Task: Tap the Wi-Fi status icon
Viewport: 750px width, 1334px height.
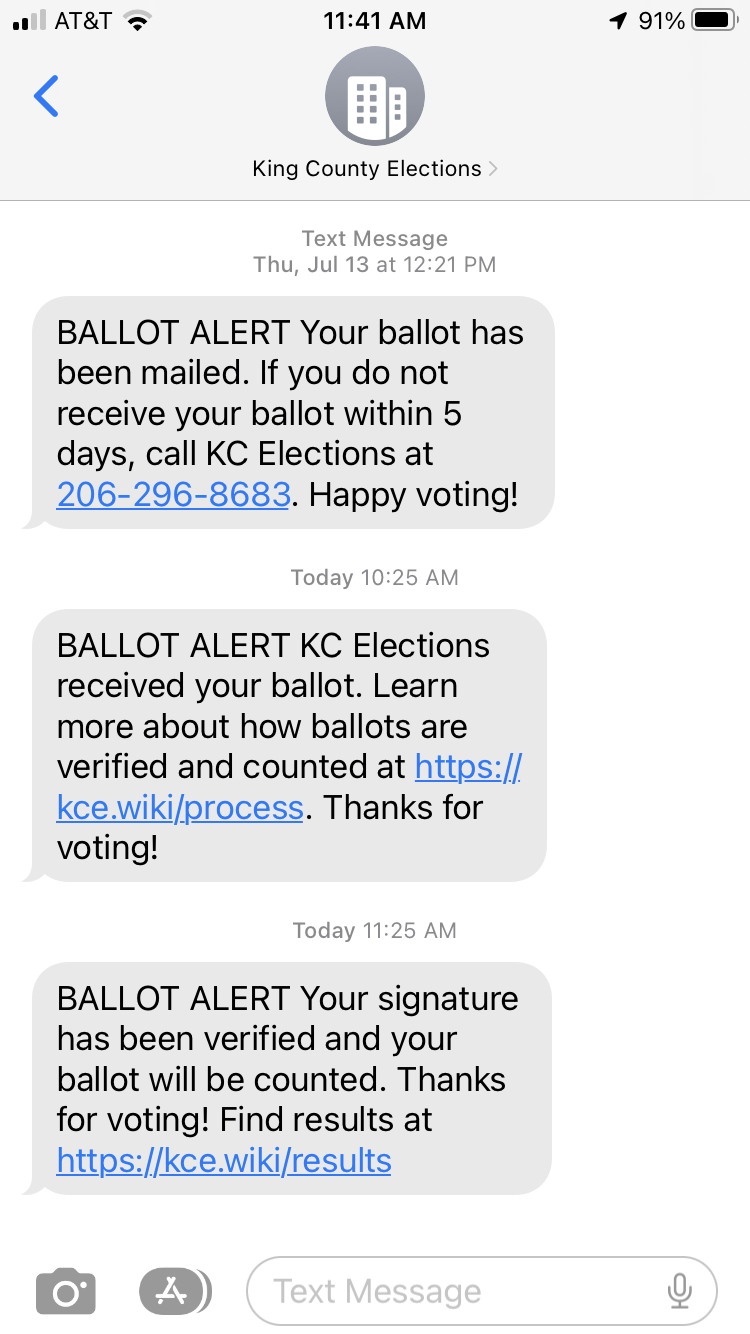Action: (x=137, y=21)
